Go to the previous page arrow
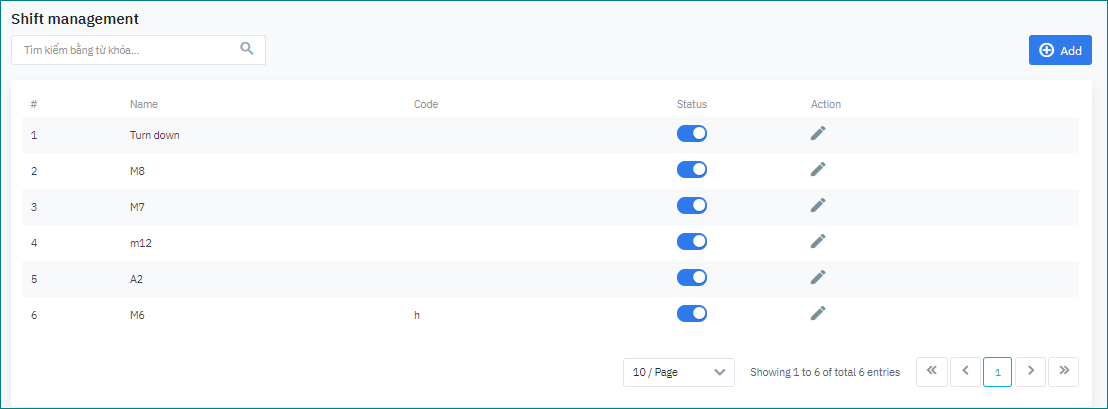This screenshot has height=409, width=1108. click(x=965, y=371)
